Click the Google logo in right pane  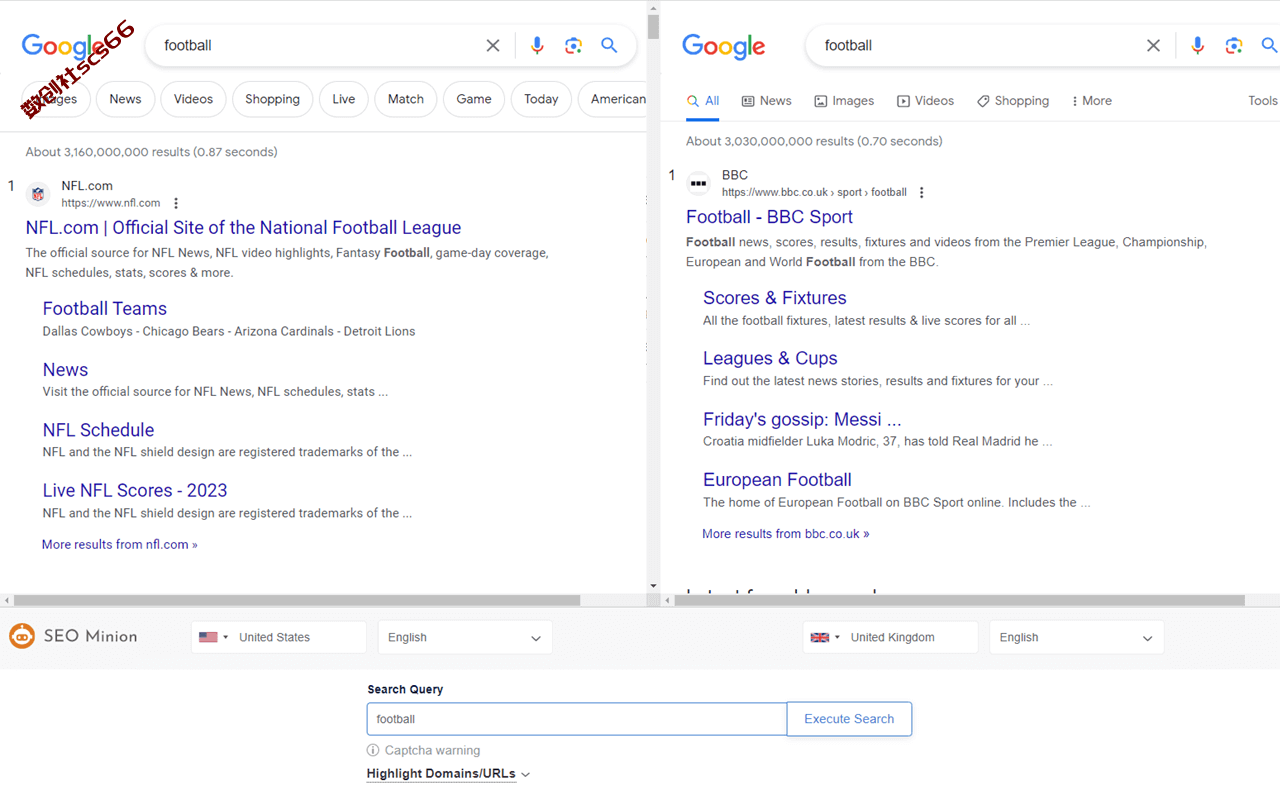point(723,46)
